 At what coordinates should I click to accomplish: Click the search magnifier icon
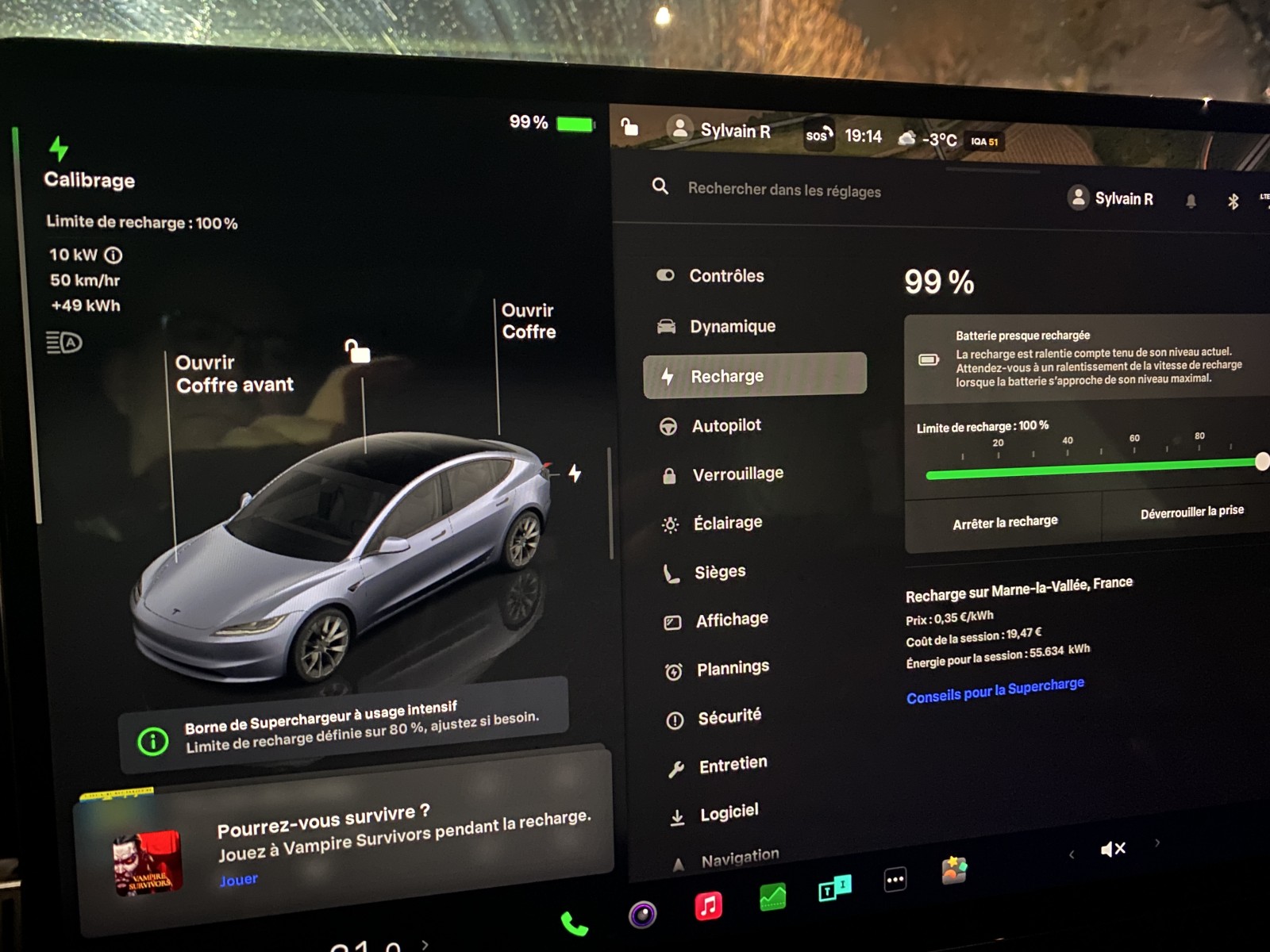660,186
